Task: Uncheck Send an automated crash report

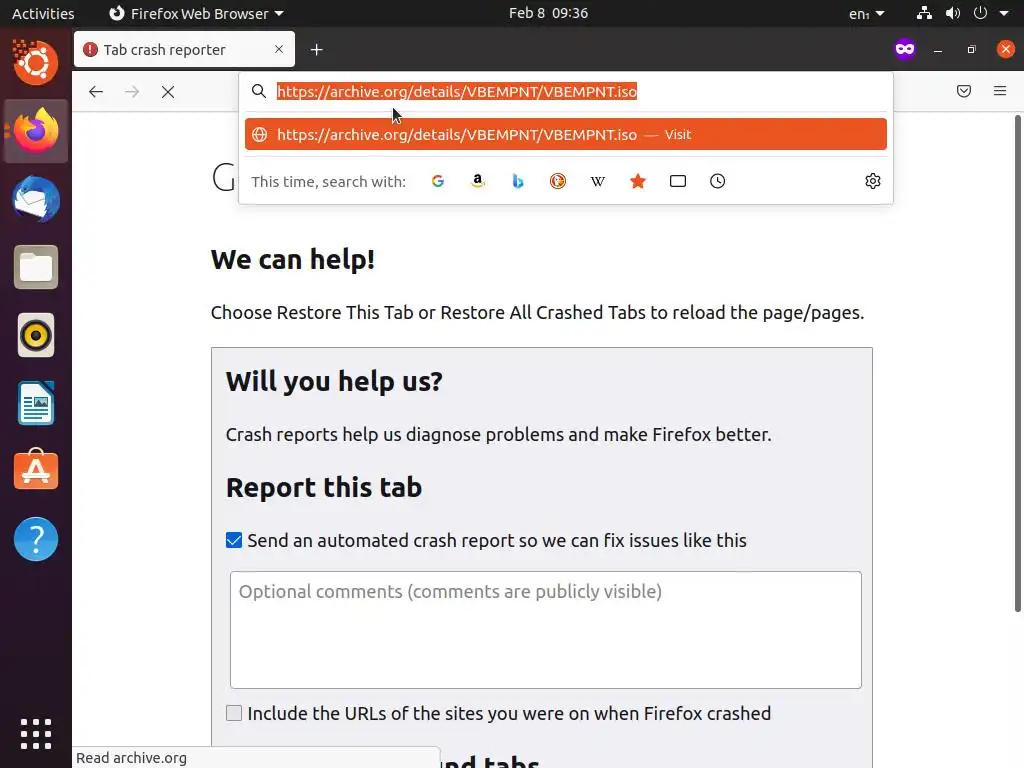Action: pos(234,540)
